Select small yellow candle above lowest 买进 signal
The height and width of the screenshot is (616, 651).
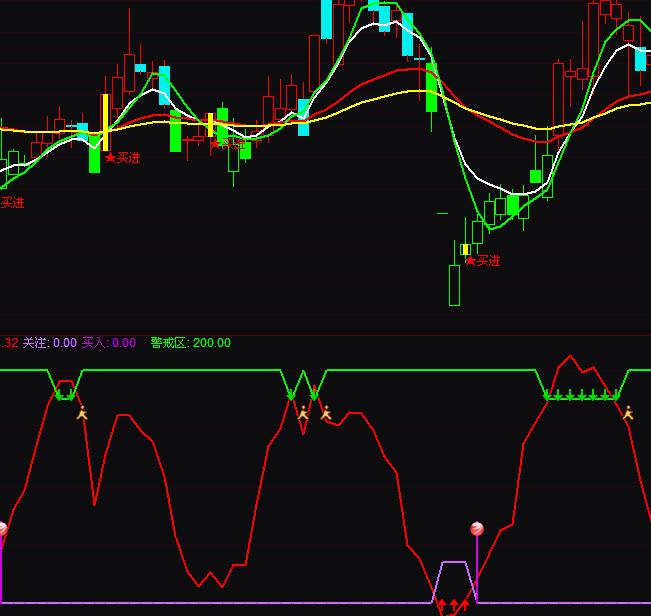pyautogui.click(x=465, y=249)
